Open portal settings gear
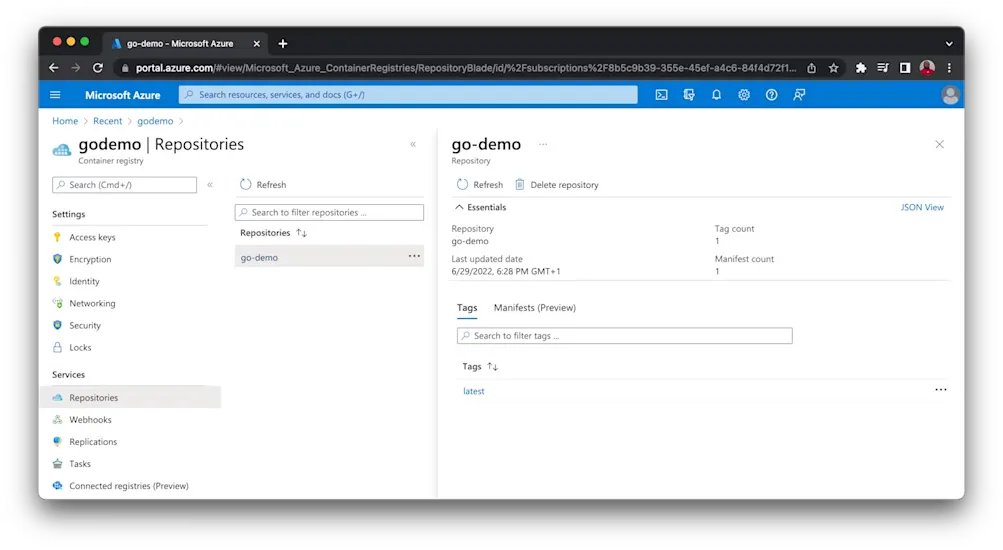1003x550 pixels. coord(744,95)
